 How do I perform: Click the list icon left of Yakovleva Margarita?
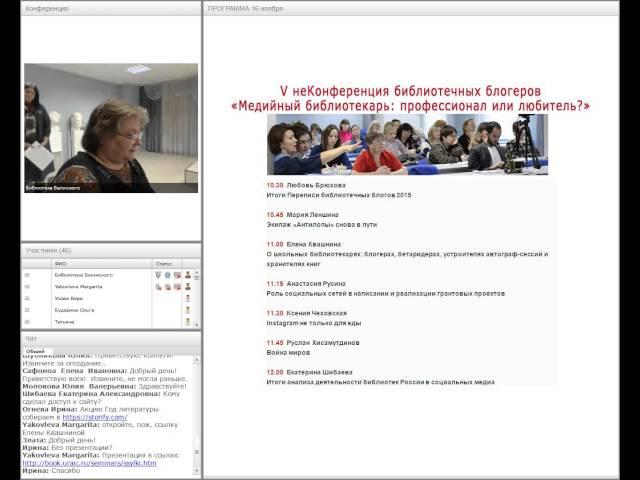tap(27, 287)
